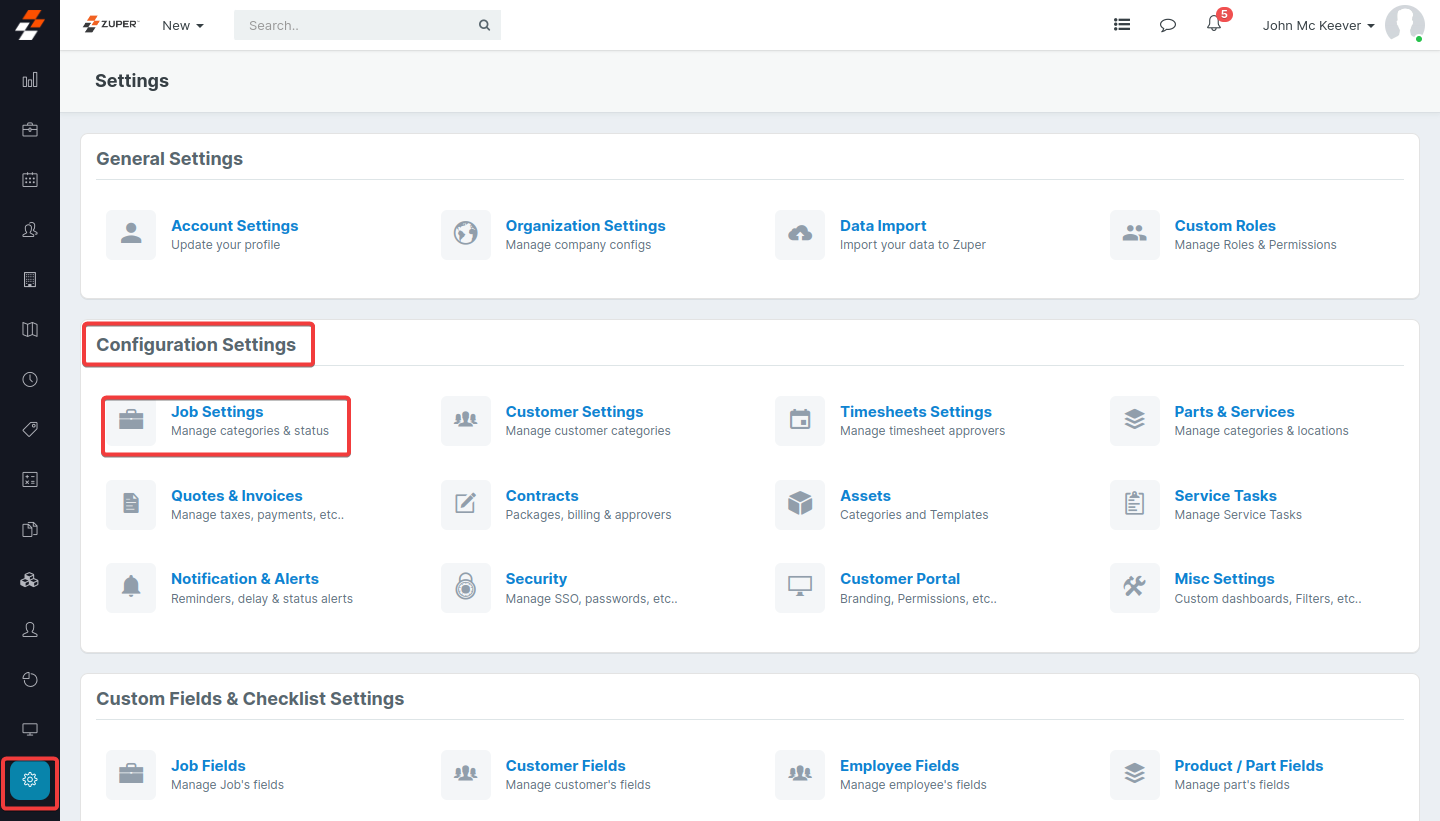Go to Quotes & Invoices settings
The height and width of the screenshot is (821, 1440).
(236, 496)
